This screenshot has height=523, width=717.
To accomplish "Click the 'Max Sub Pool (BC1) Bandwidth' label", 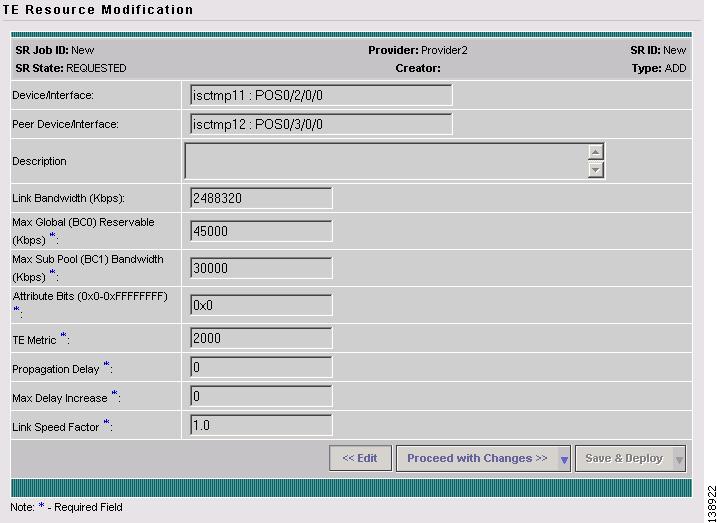I will (88, 259).
